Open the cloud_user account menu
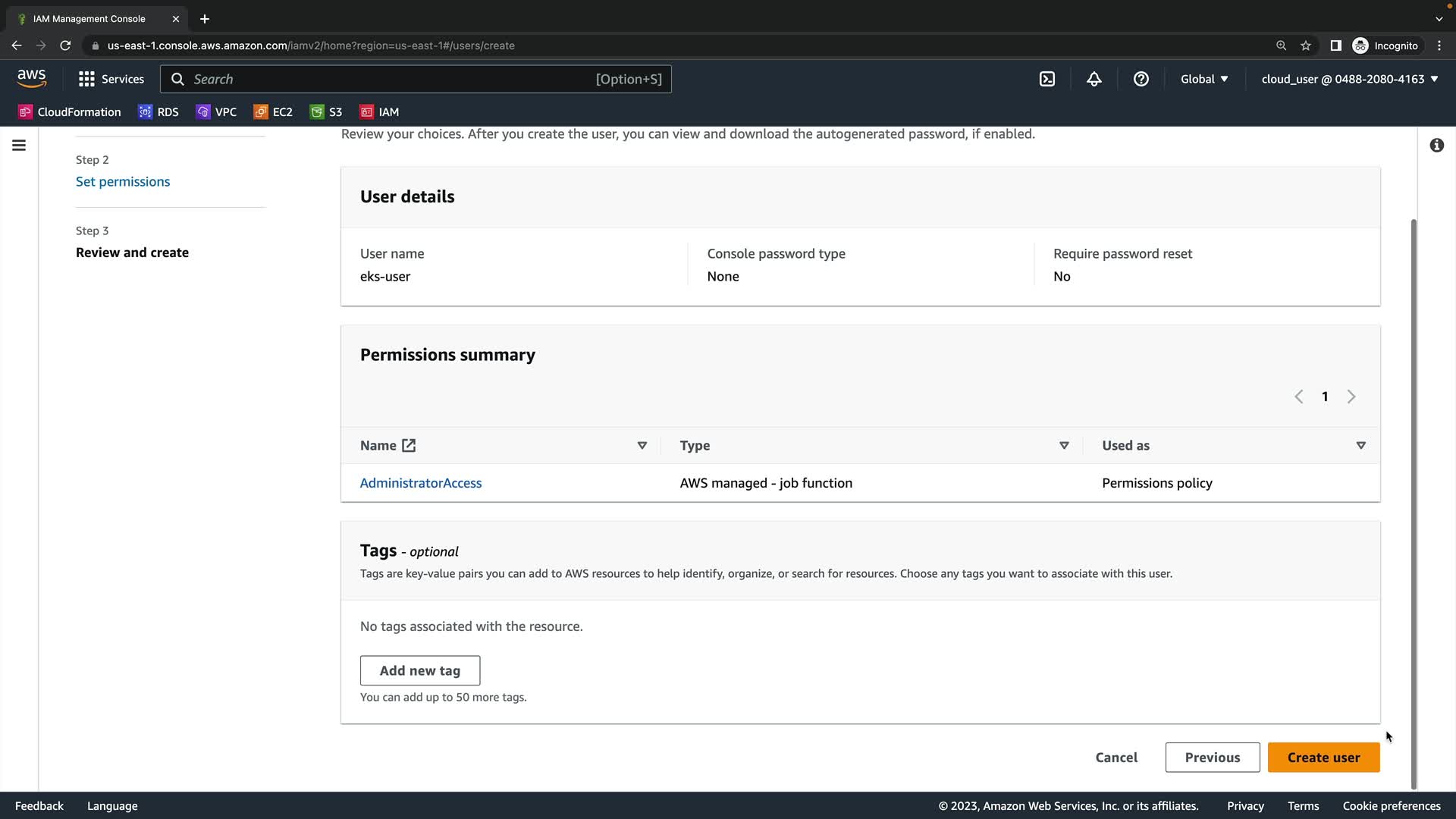Screen dimensions: 1456x819 (1349, 79)
